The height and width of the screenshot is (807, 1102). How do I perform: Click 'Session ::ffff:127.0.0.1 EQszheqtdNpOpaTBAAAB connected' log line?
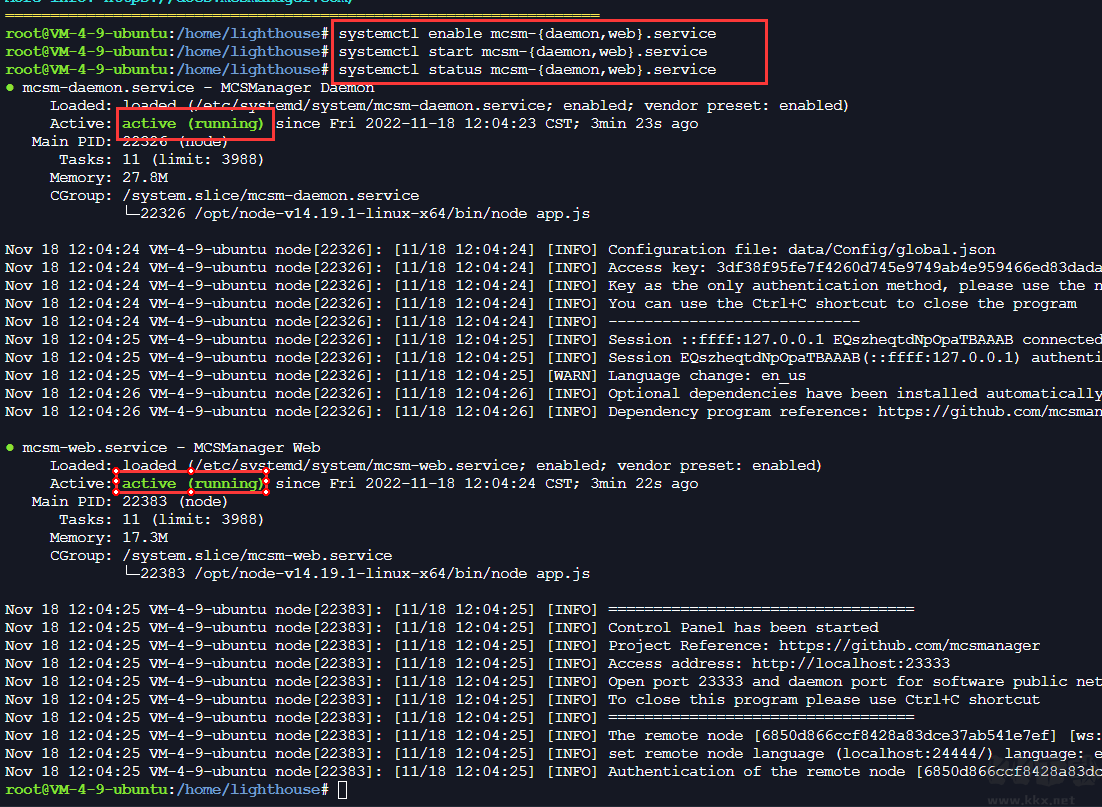855,340
